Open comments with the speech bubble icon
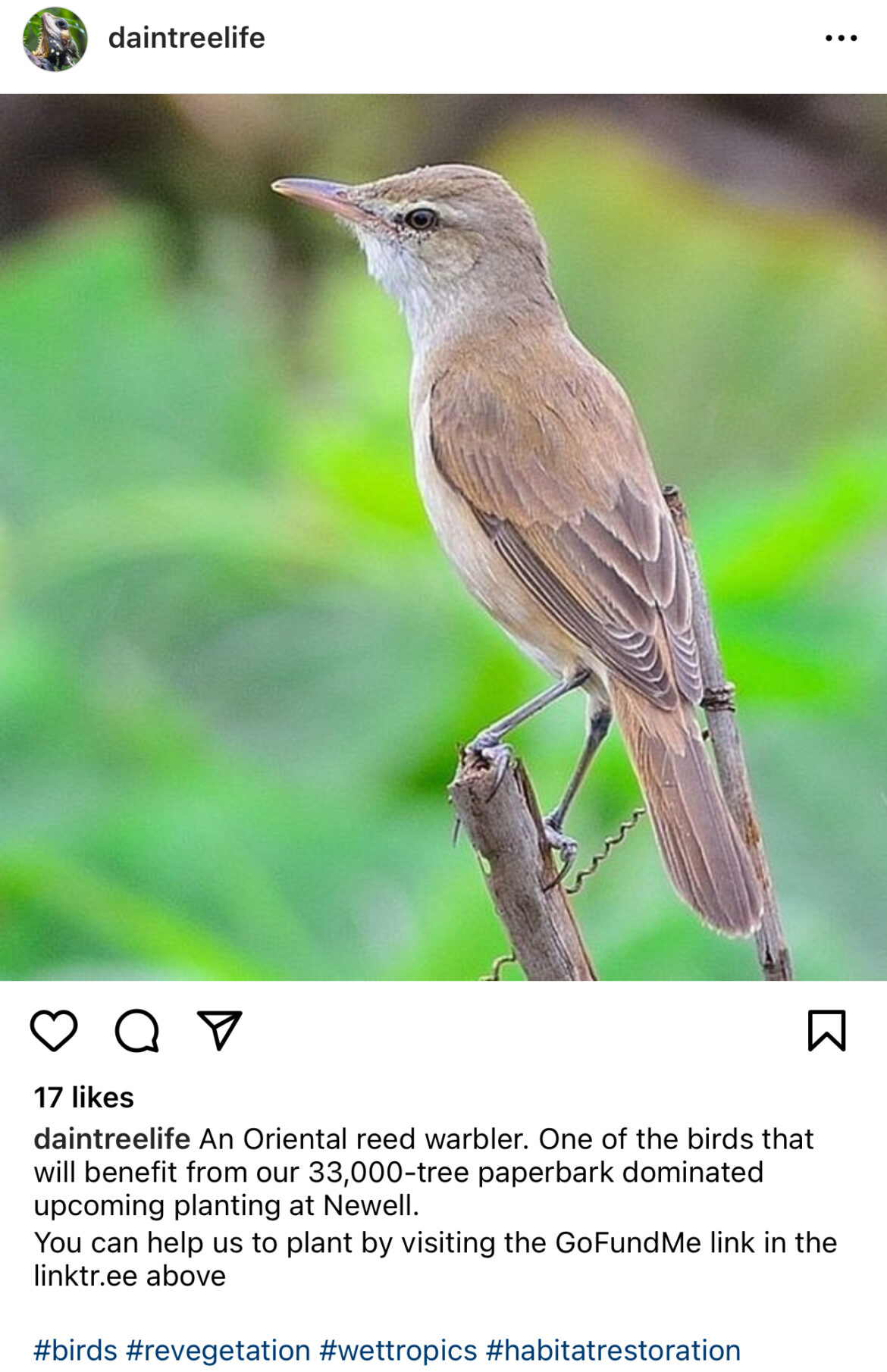The height and width of the screenshot is (1372, 887). [x=137, y=1030]
